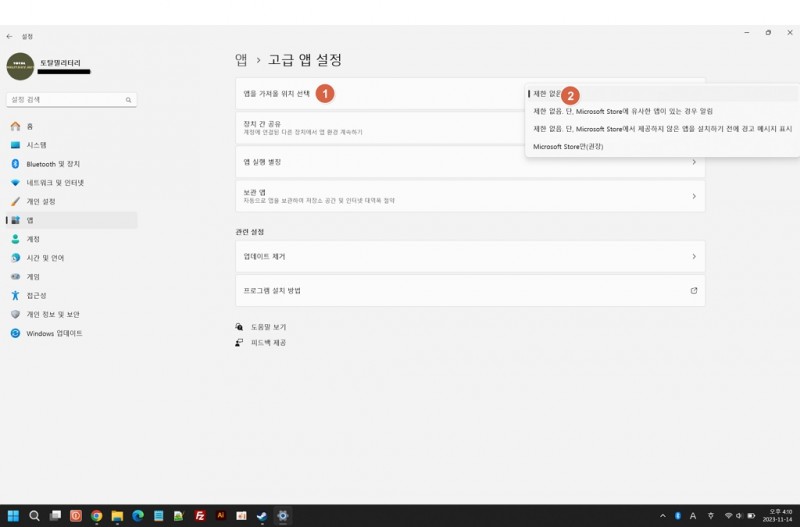Open FileZilla from the taskbar
Image resolution: width=800 pixels, height=527 pixels.
pyautogui.click(x=200, y=516)
